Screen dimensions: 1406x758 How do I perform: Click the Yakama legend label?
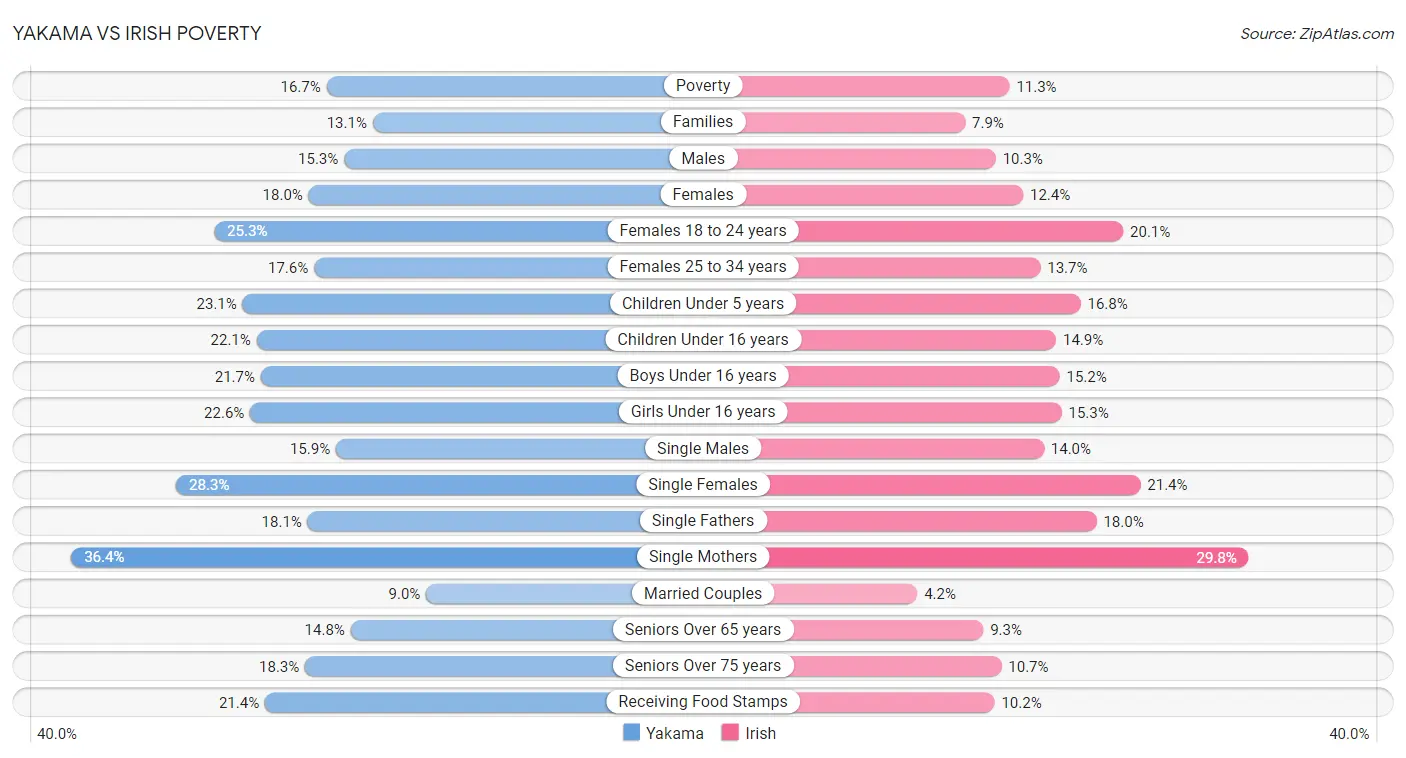674,733
